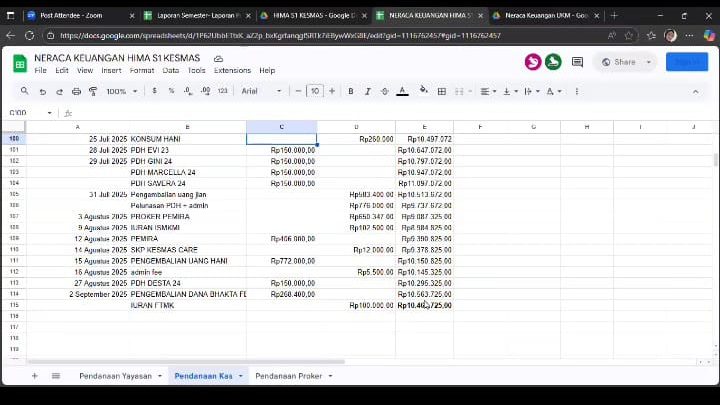The image size is (720, 405).
Task: Open the comments history icon
Action: 577,62
